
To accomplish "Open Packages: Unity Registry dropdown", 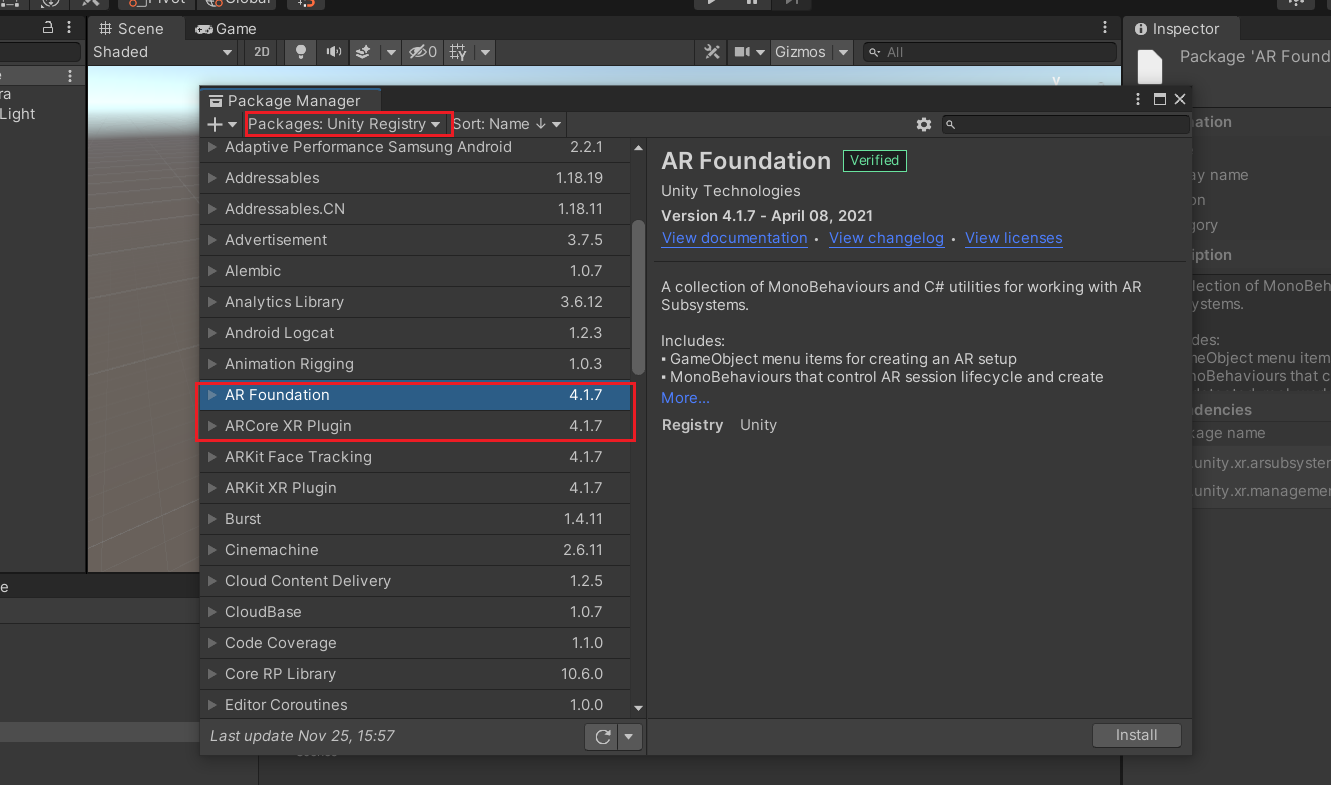I will point(344,124).
